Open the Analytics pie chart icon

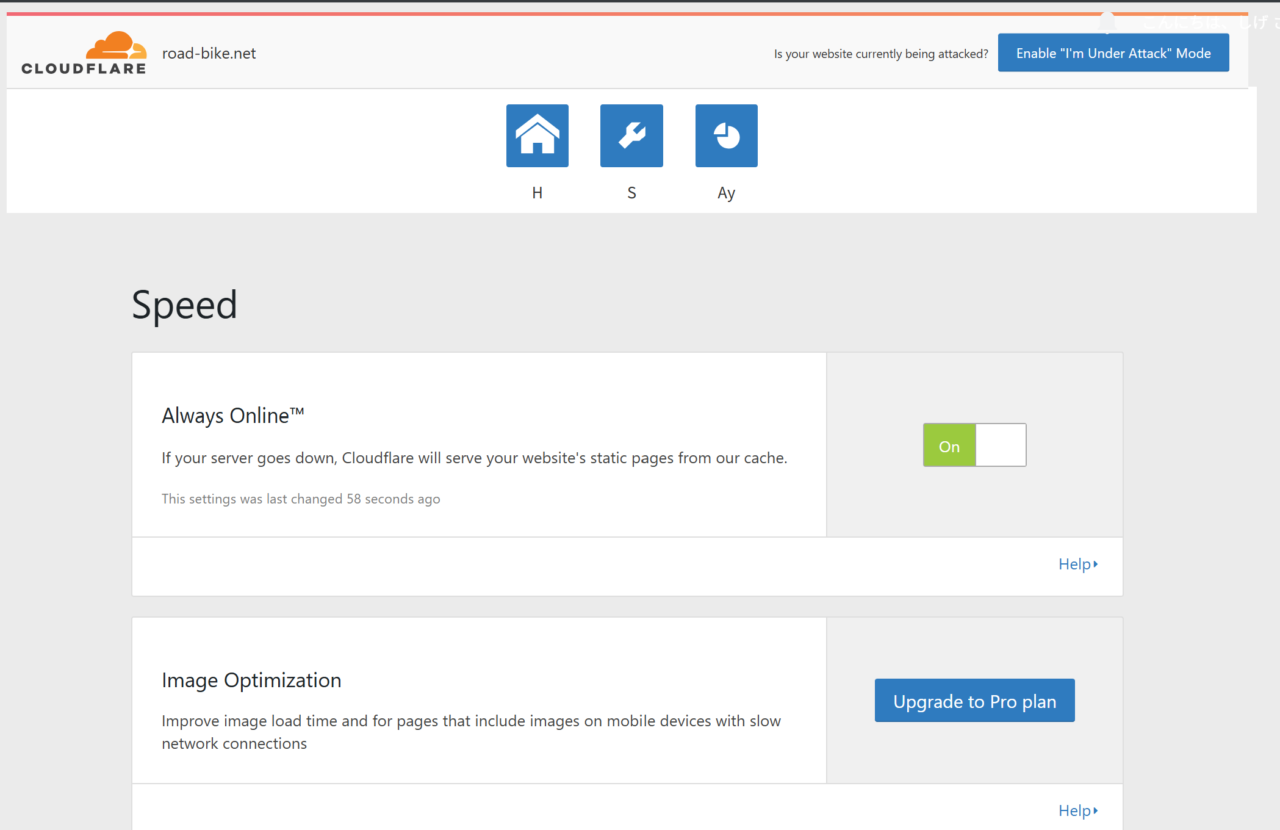coord(726,136)
